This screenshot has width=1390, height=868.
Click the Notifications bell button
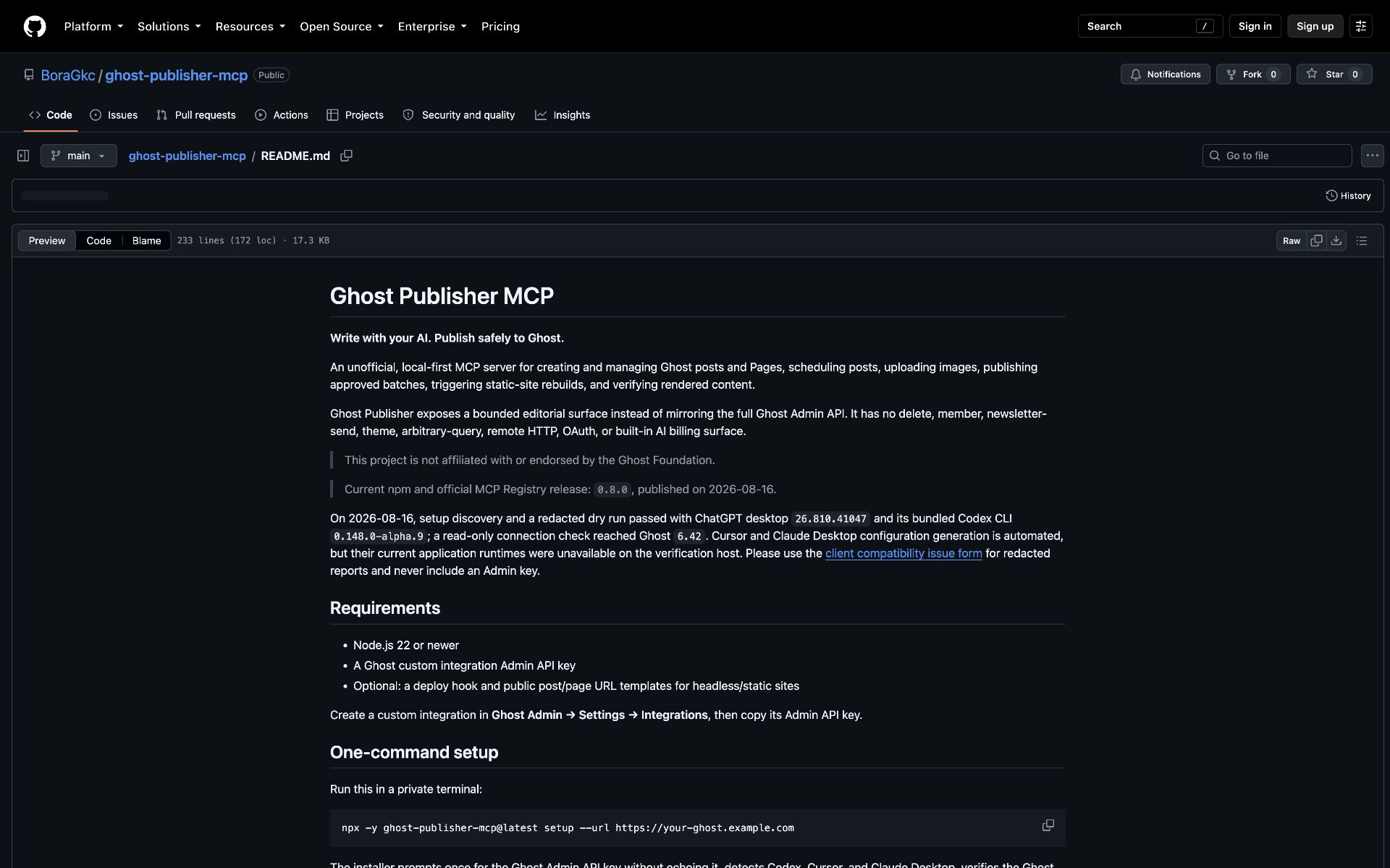[1165, 74]
